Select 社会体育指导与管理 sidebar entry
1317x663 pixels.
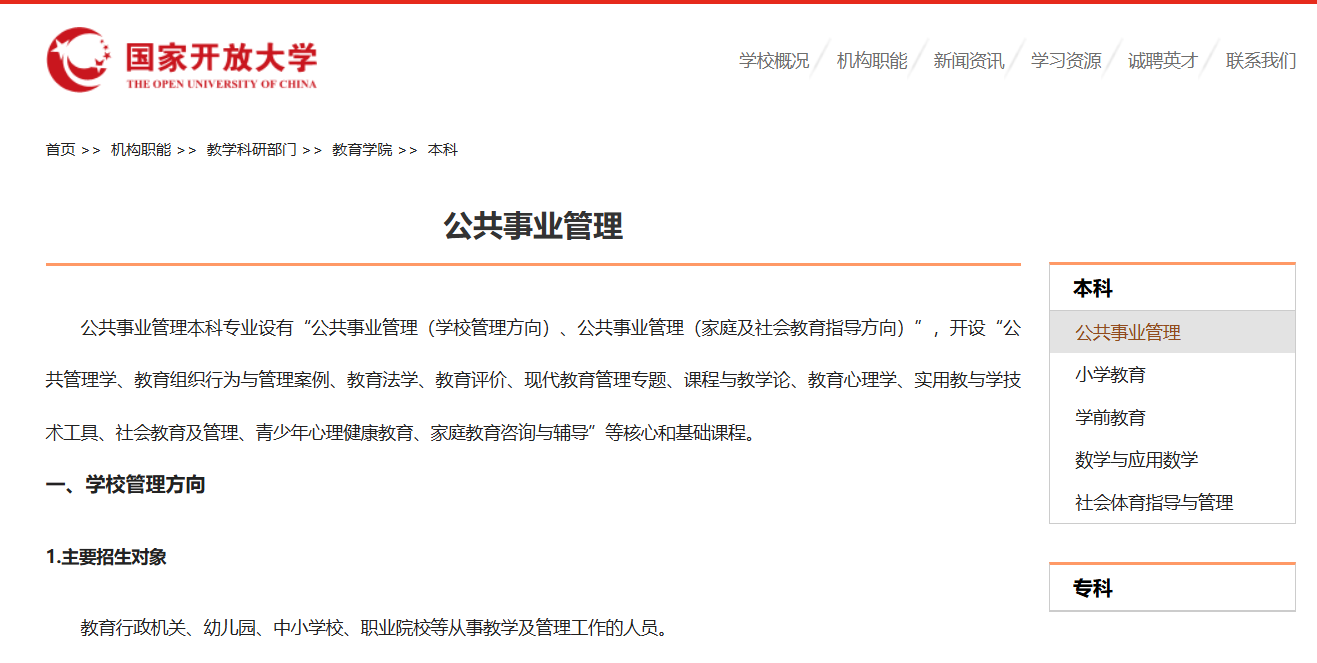[1153, 503]
